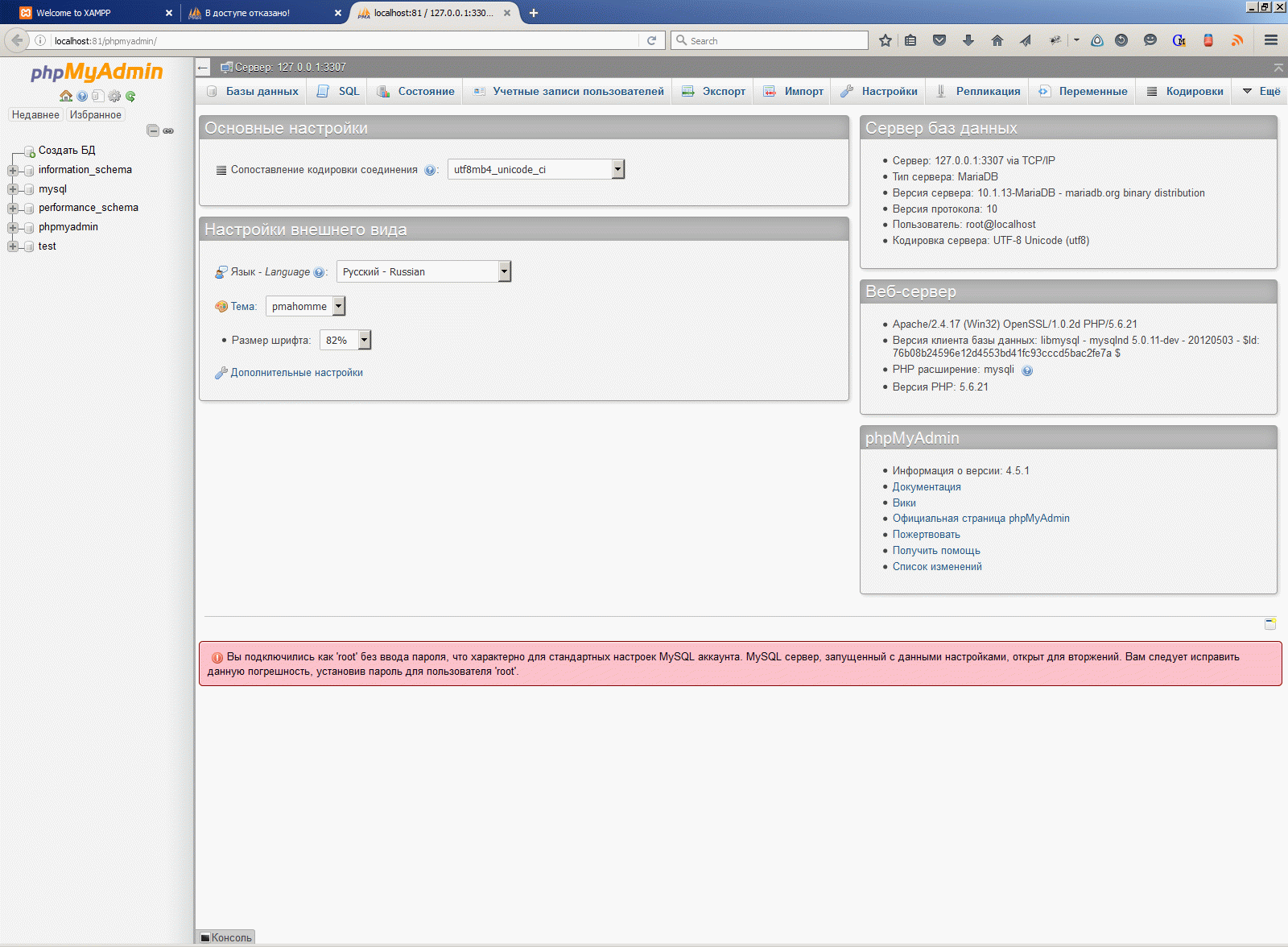
Task: Open the Состояние tab
Action: point(415,91)
